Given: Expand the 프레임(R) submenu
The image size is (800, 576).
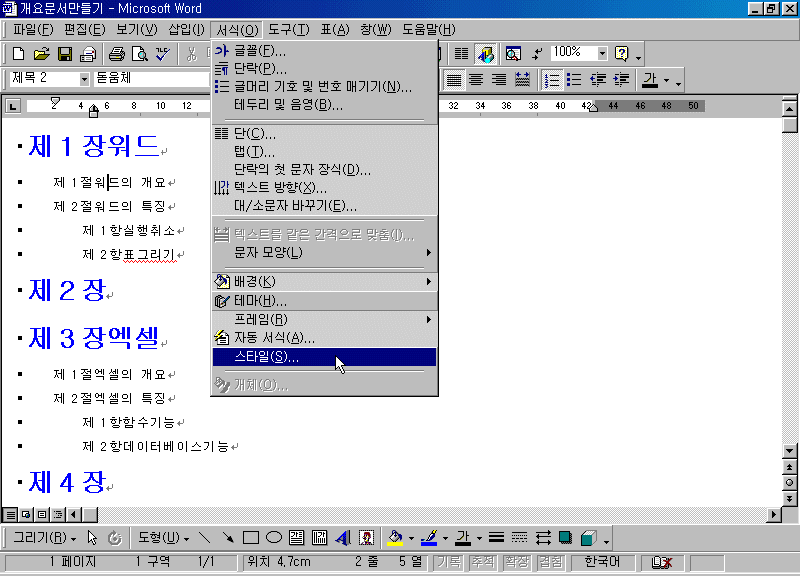Looking at the screenshot, I should click(x=324, y=319).
